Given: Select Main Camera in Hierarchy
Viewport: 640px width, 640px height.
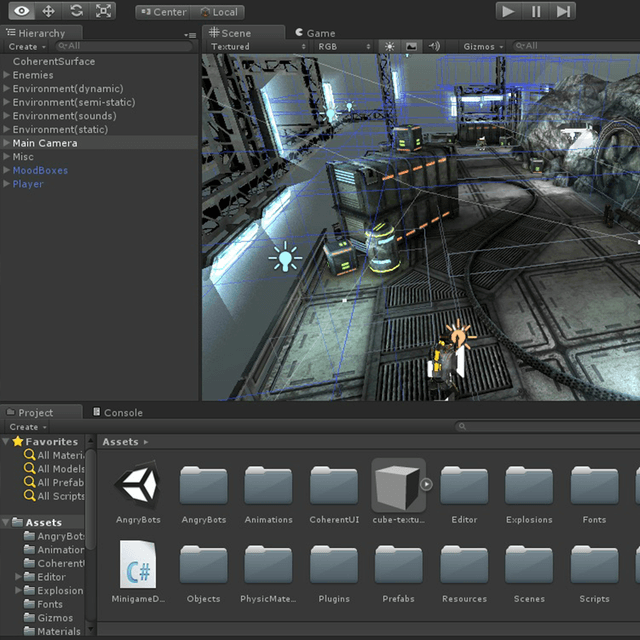Looking at the screenshot, I should coord(45,143).
